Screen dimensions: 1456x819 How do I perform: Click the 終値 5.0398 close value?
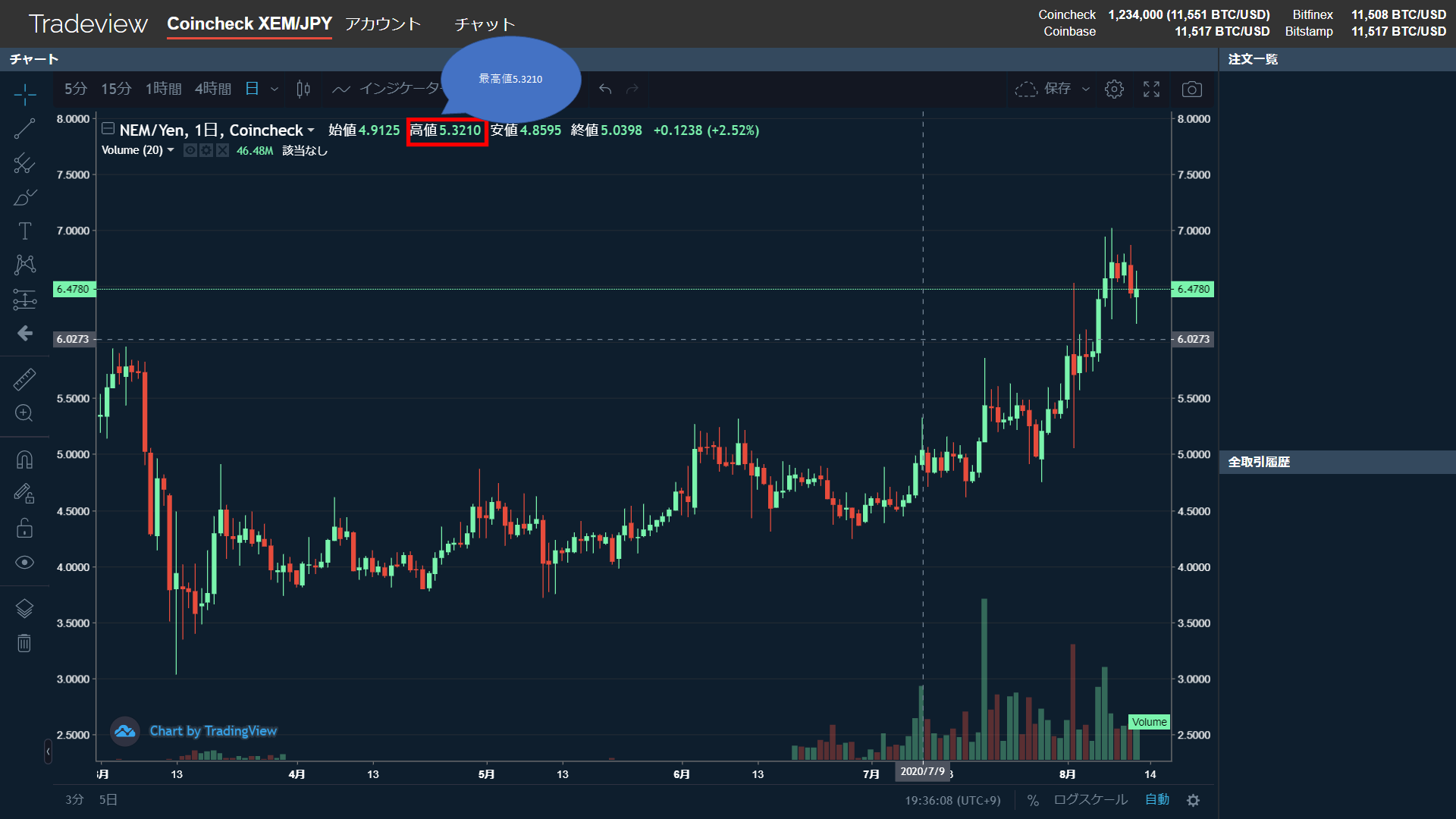[606, 130]
